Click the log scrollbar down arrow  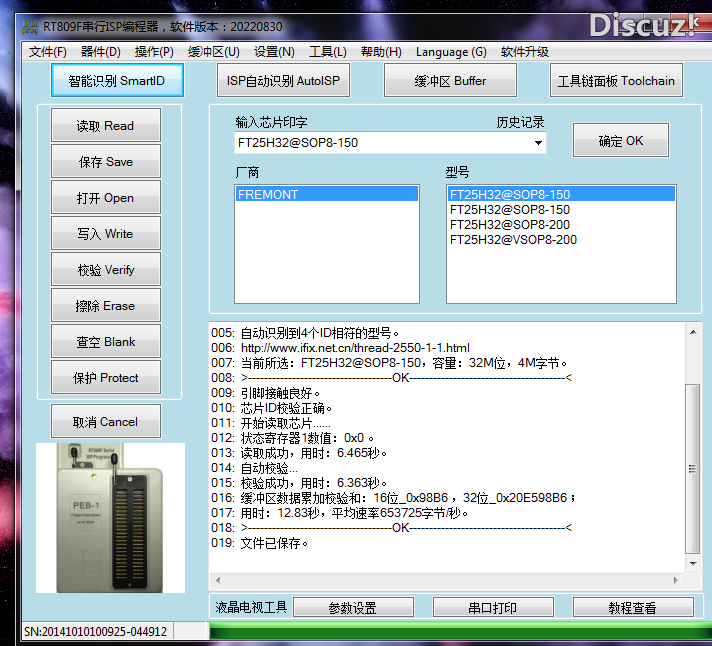tap(693, 563)
